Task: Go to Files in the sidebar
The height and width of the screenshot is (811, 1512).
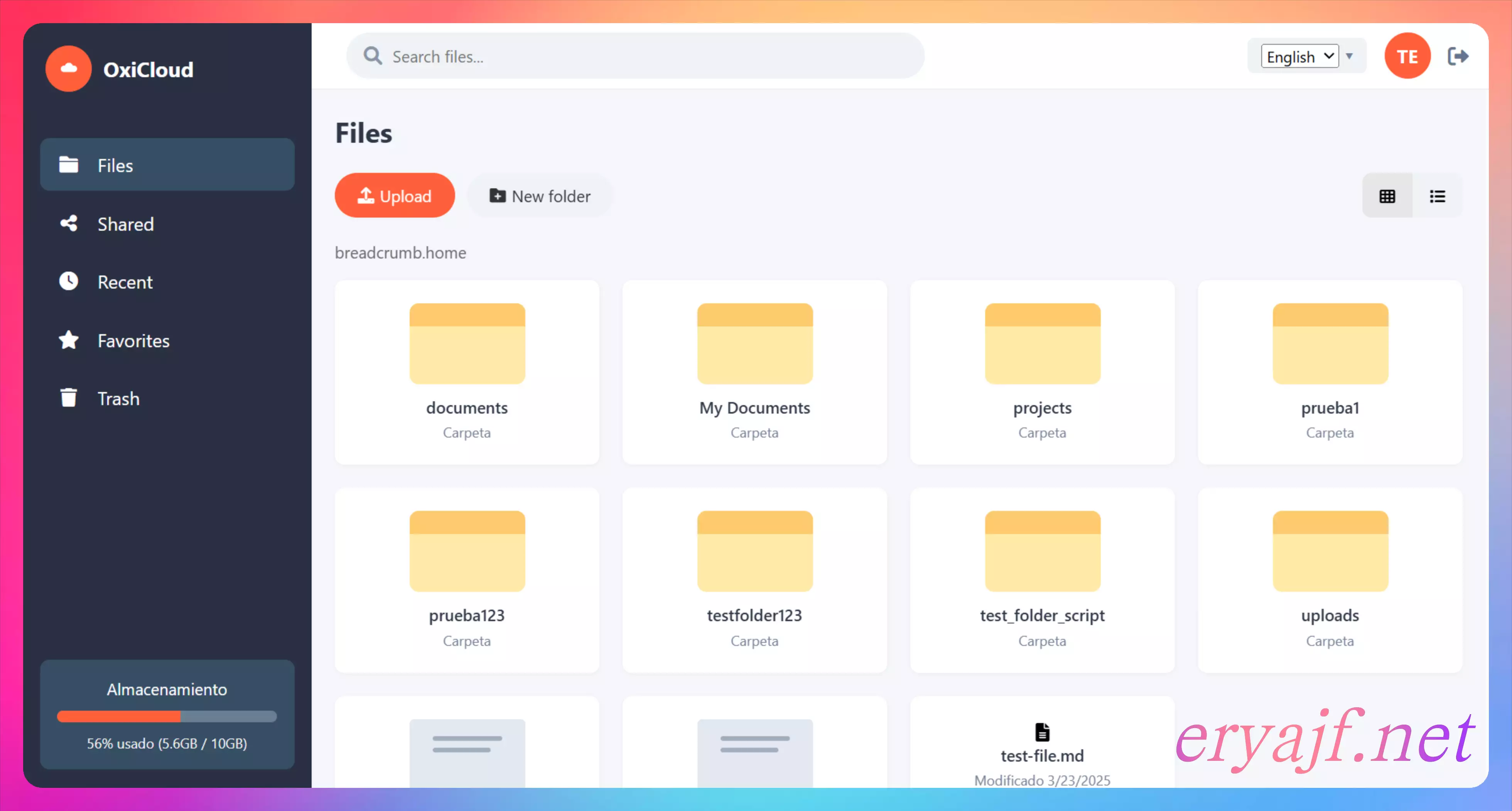Action: pyautogui.click(x=167, y=165)
